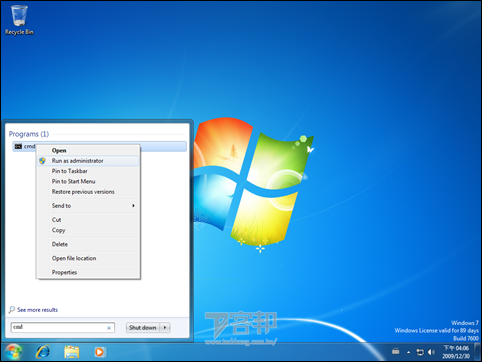Select Send to in the context menu

(88, 206)
